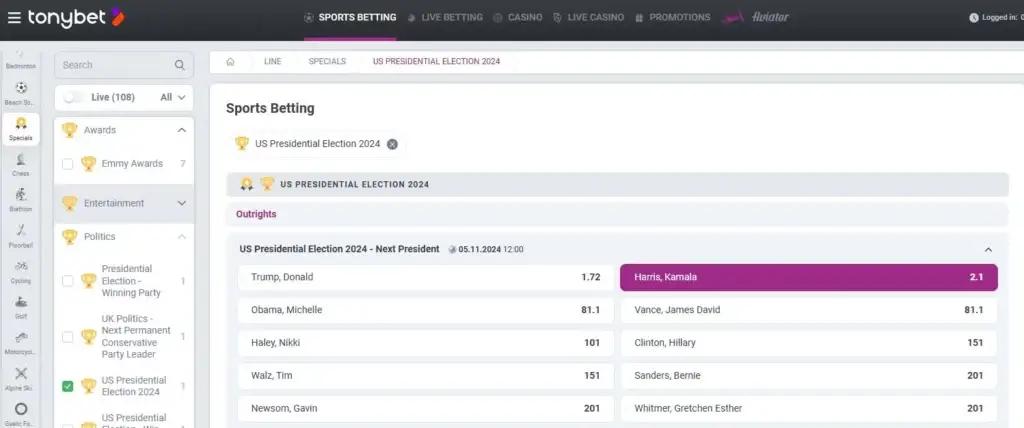Click trophy in US Presidential Election 2024 chip

(242, 143)
